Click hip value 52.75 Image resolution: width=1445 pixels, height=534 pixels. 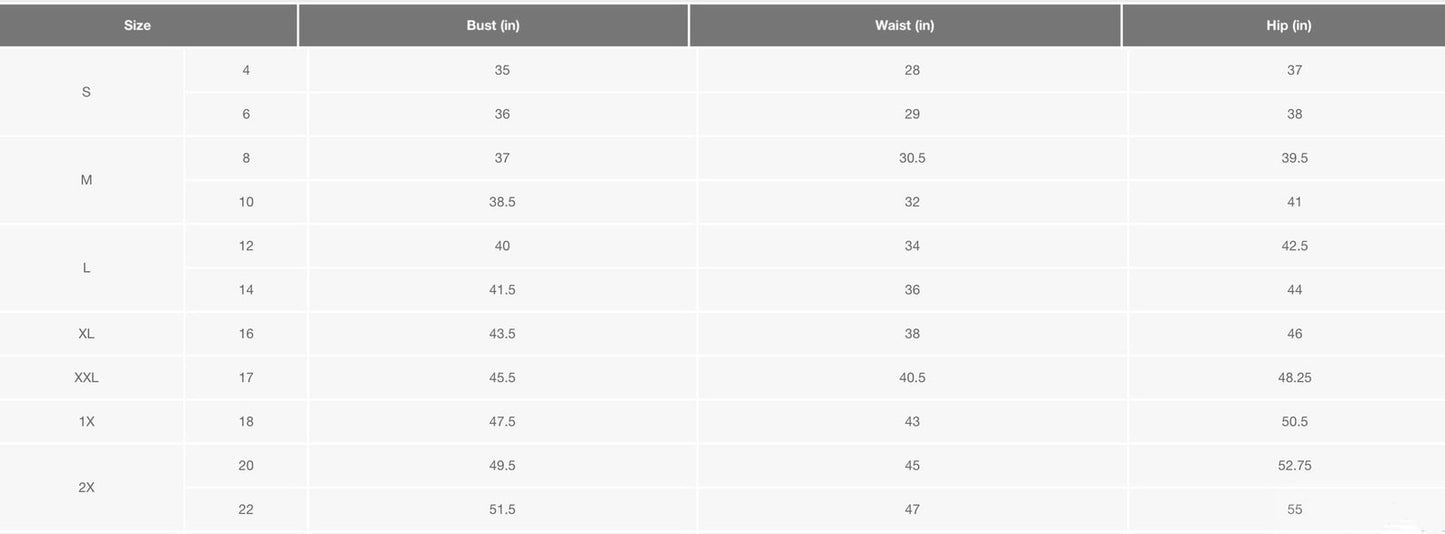[x=1295, y=466]
